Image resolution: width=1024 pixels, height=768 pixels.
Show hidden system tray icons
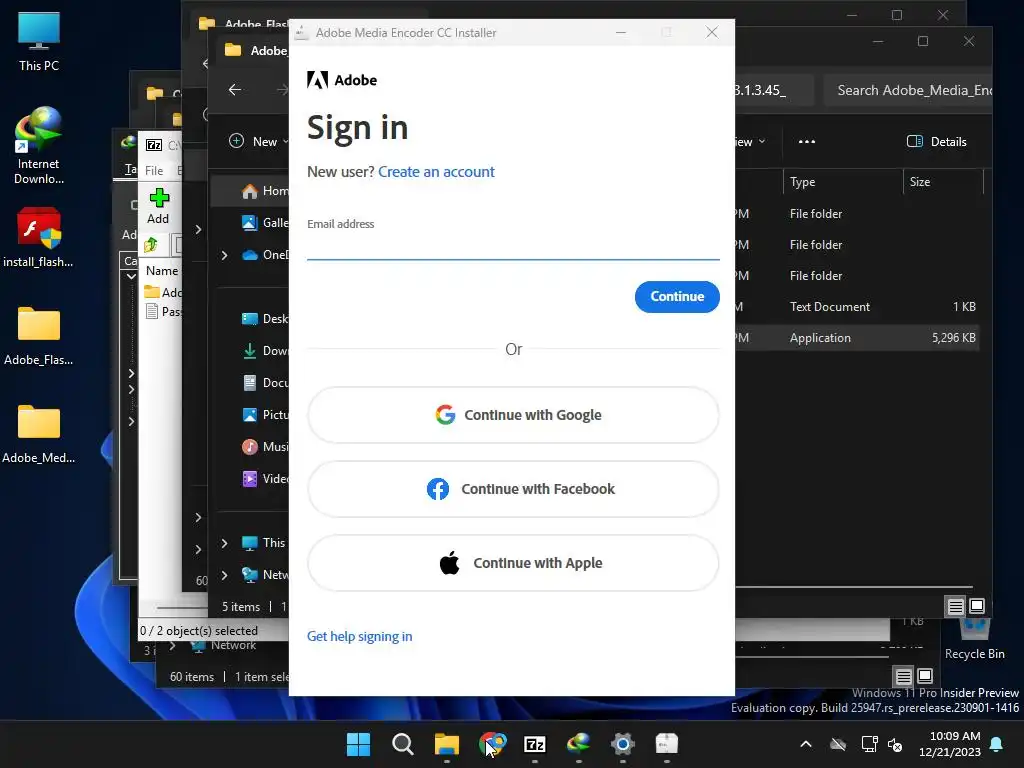(x=806, y=744)
